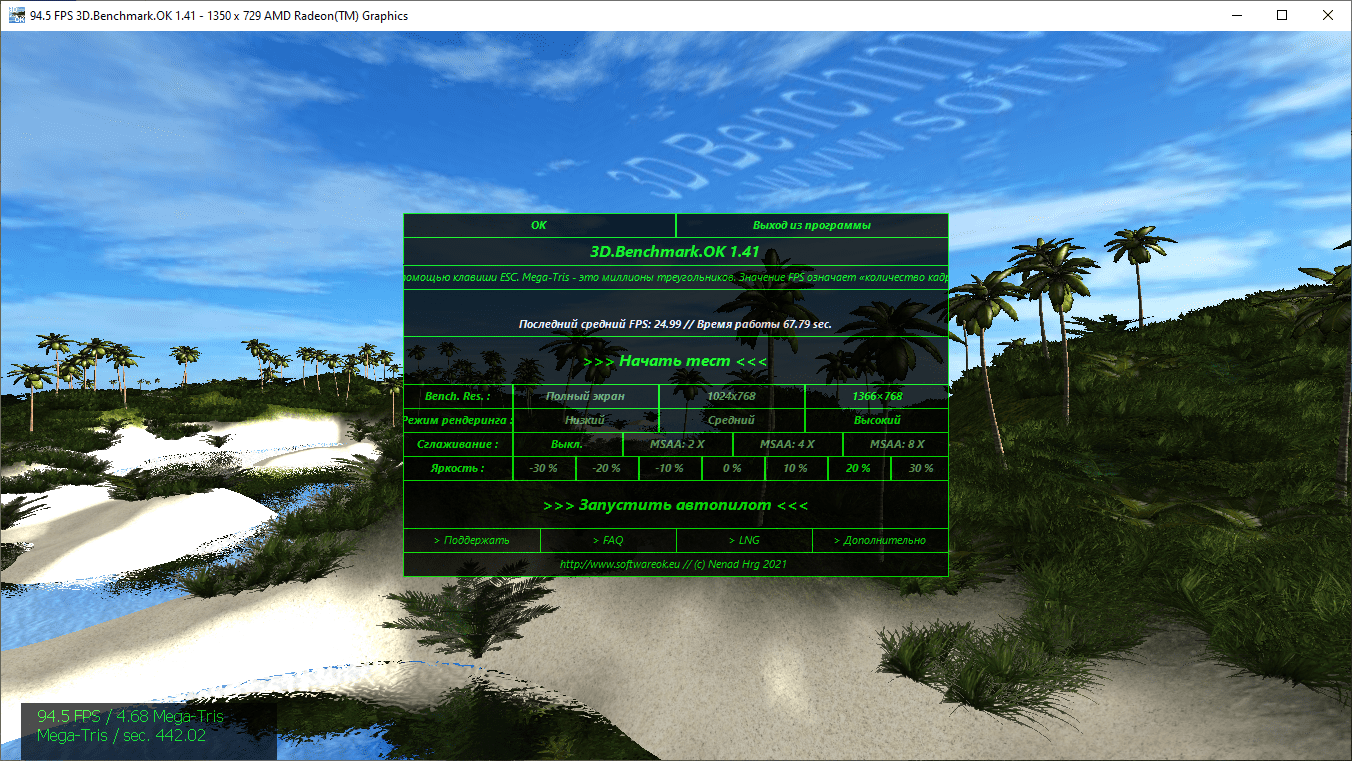Minimize the 3D.Benchmark.OK window
Image resolution: width=1352 pixels, height=761 pixels.
[1237, 15]
